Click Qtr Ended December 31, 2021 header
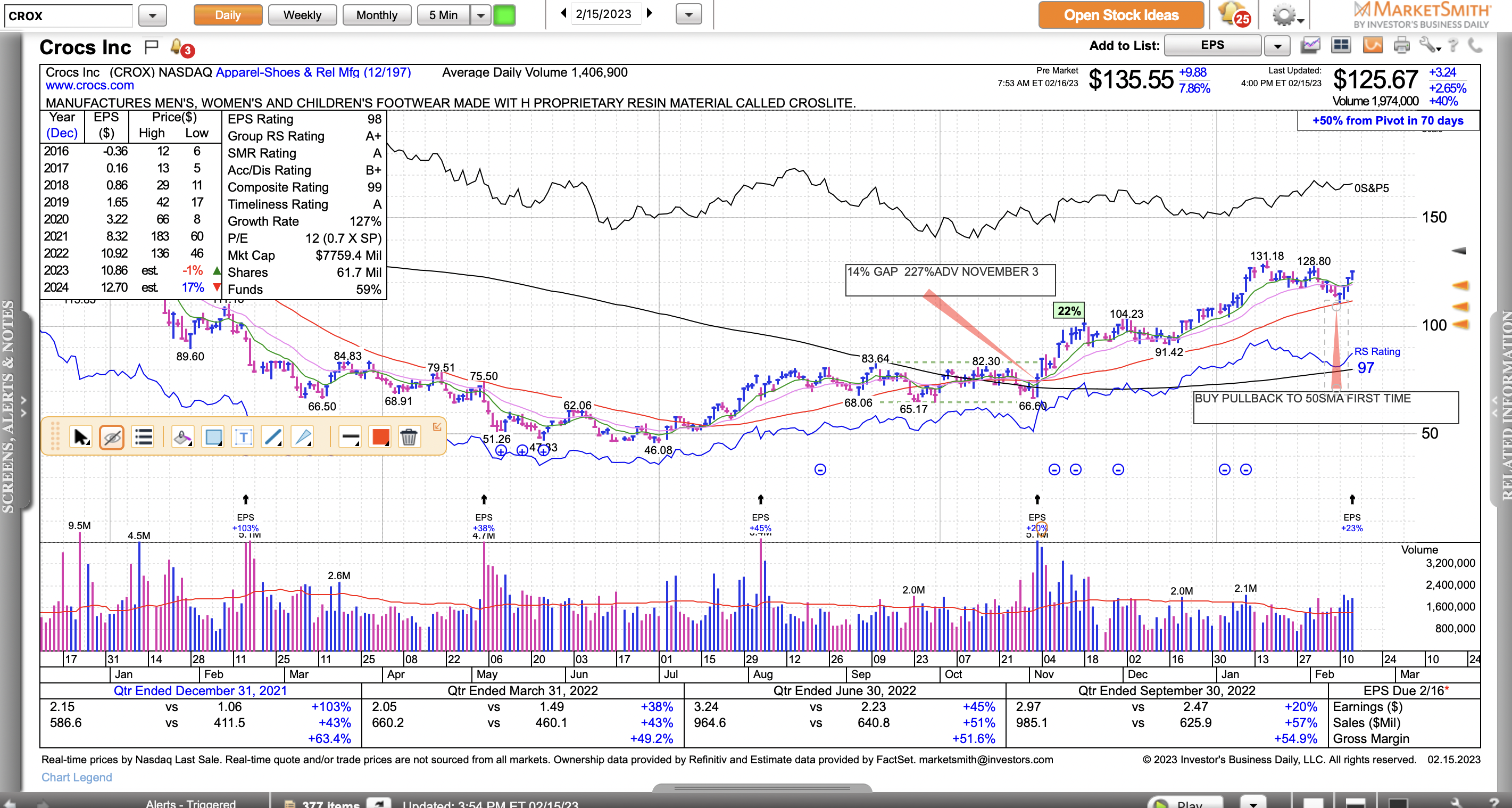Screen dimensions: 1512x808 tap(200, 690)
